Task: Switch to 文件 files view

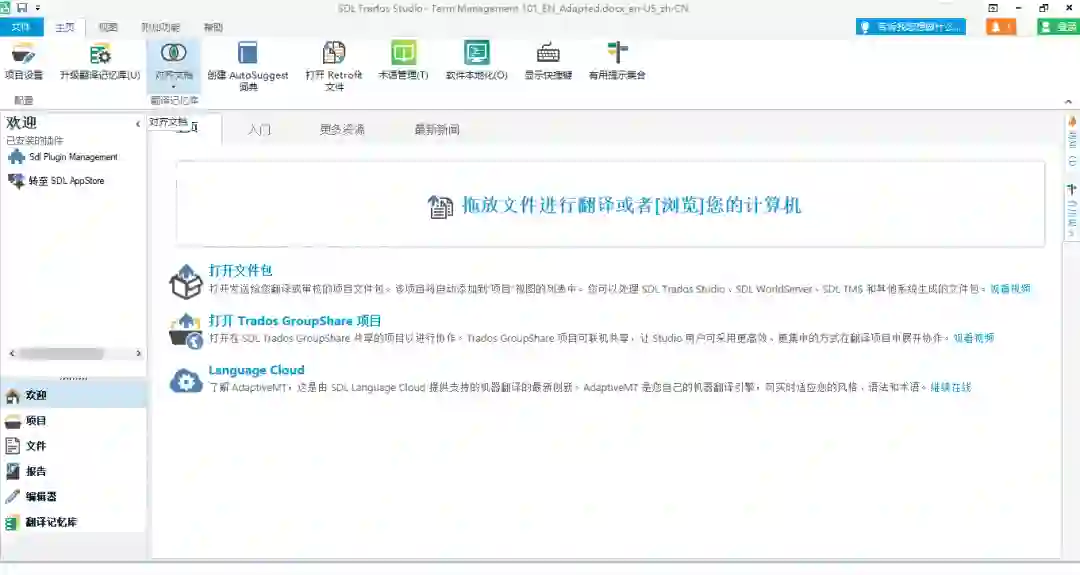Action: [73, 446]
